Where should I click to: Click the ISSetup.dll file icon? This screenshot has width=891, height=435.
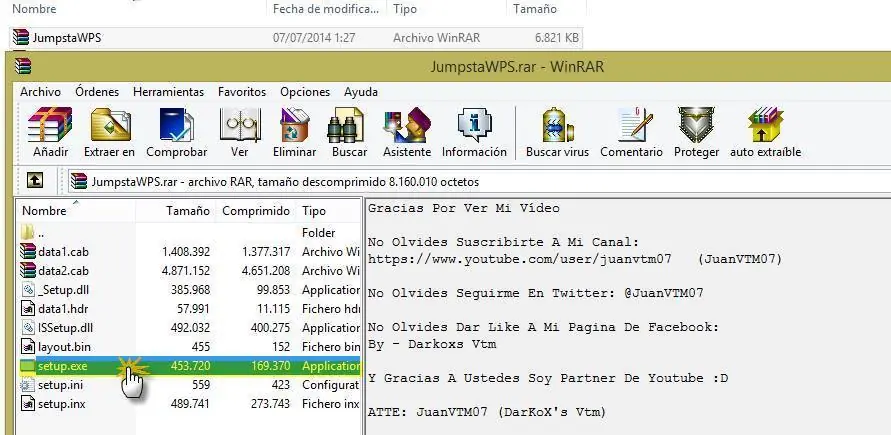point(27,328)
